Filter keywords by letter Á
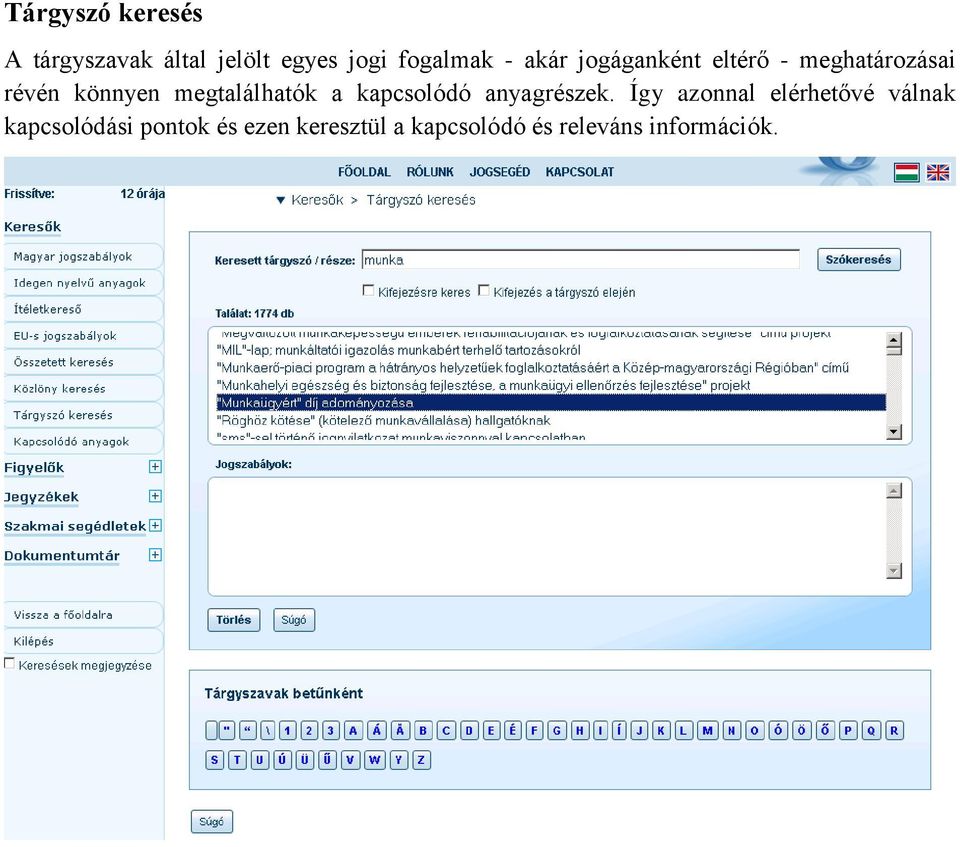This screenshot has height=847, width=960. coord(377,731)
